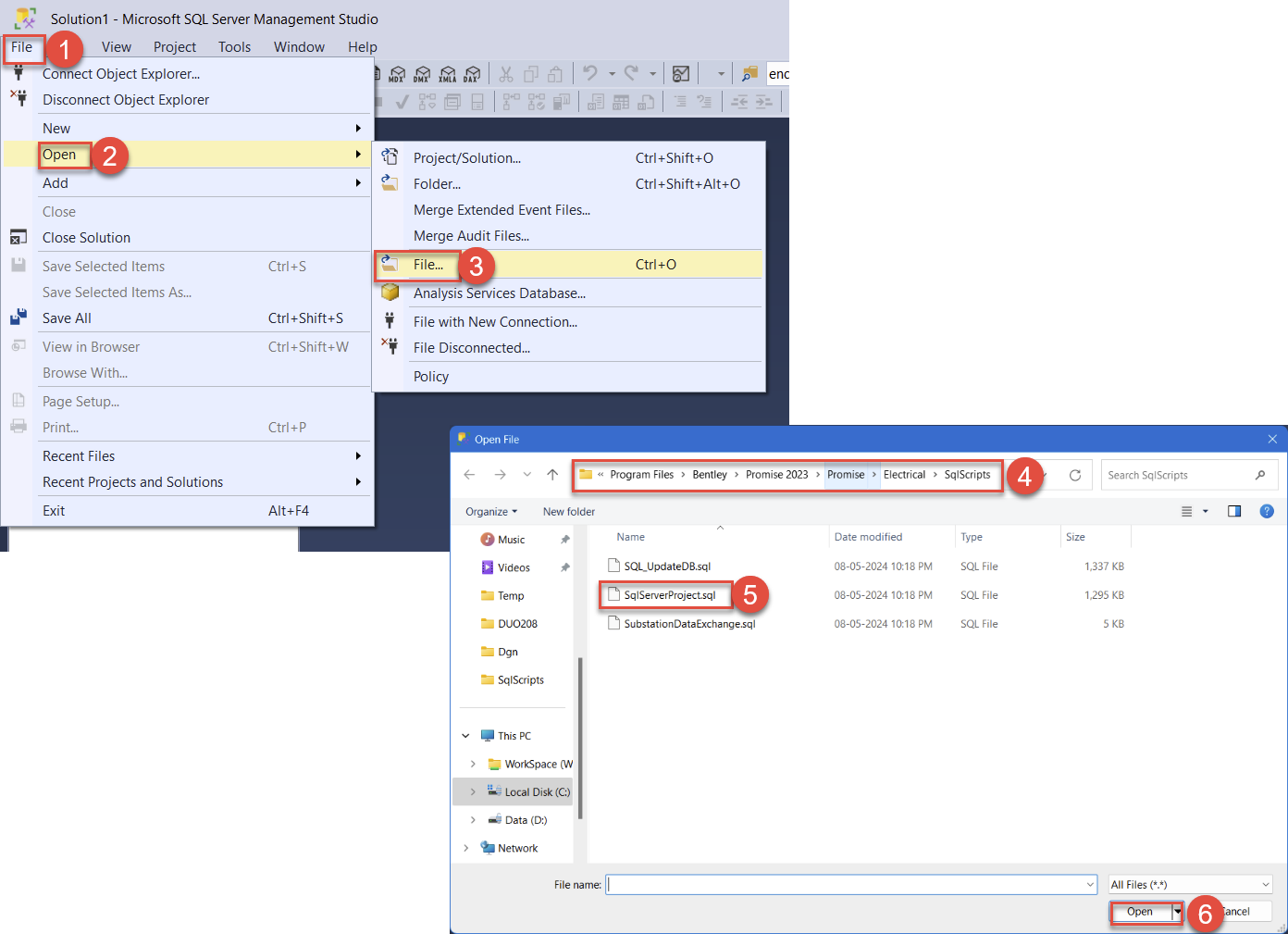Image resolution: width=1288 pixels, height=934 pixels.
Task: Click the XMLA query toolbar icon
Action: [x=447, y=74]
